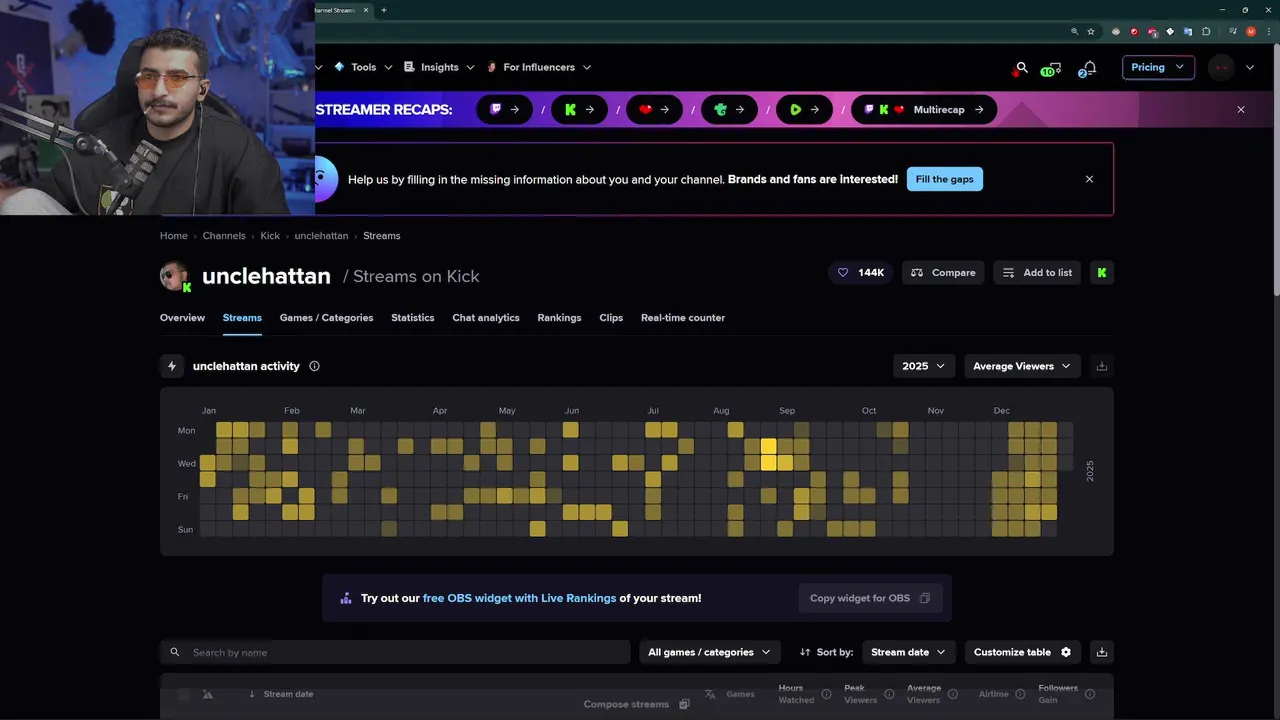Screen dimensions: 1280x720
Task: Click the Fill the gaps button
Action: (x=945, y=179)
